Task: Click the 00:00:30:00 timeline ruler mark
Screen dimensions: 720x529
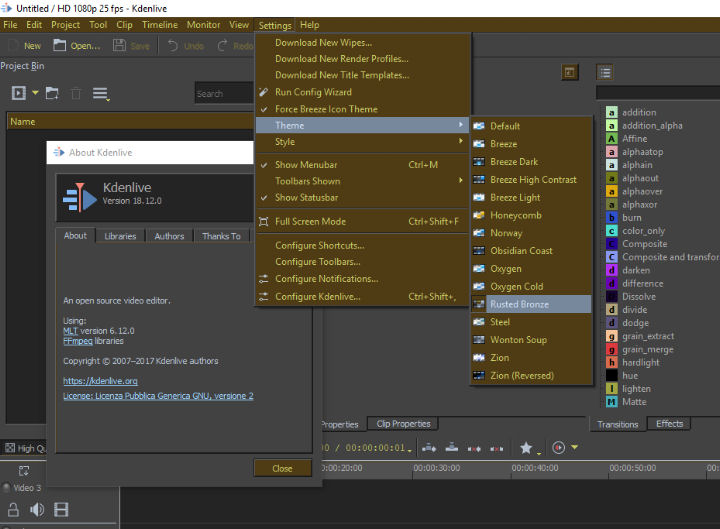Action: 436,468
